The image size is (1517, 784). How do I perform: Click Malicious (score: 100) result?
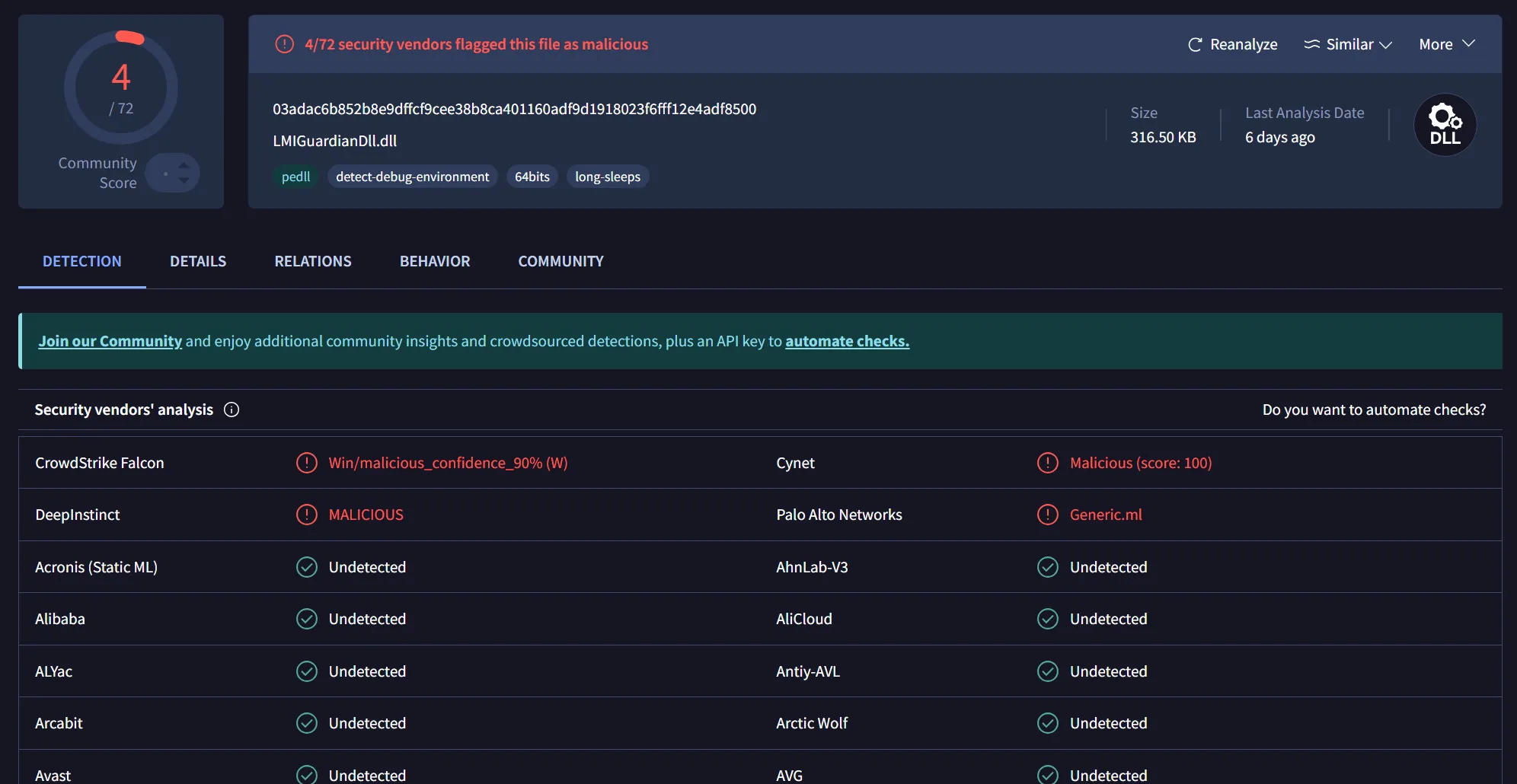1141,463
